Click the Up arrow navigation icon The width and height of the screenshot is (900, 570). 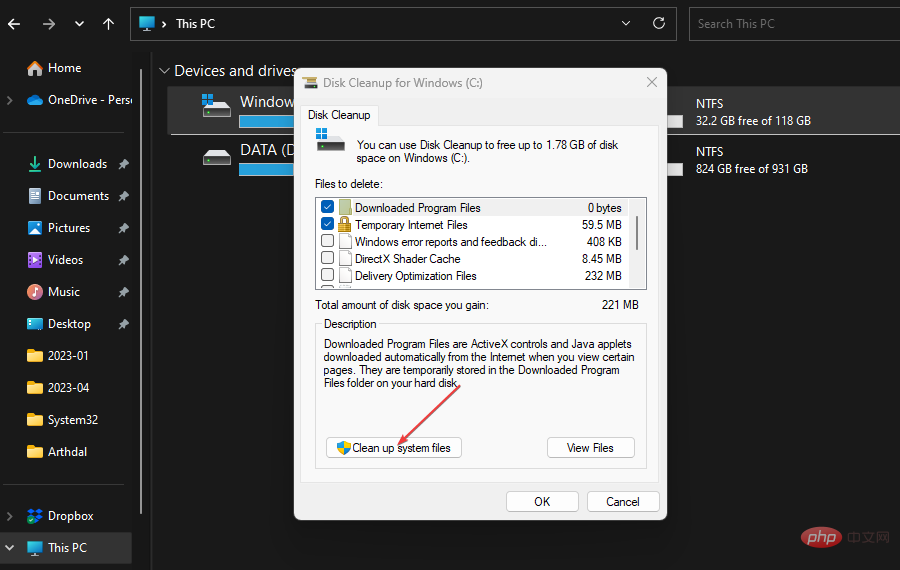(108, 23)
